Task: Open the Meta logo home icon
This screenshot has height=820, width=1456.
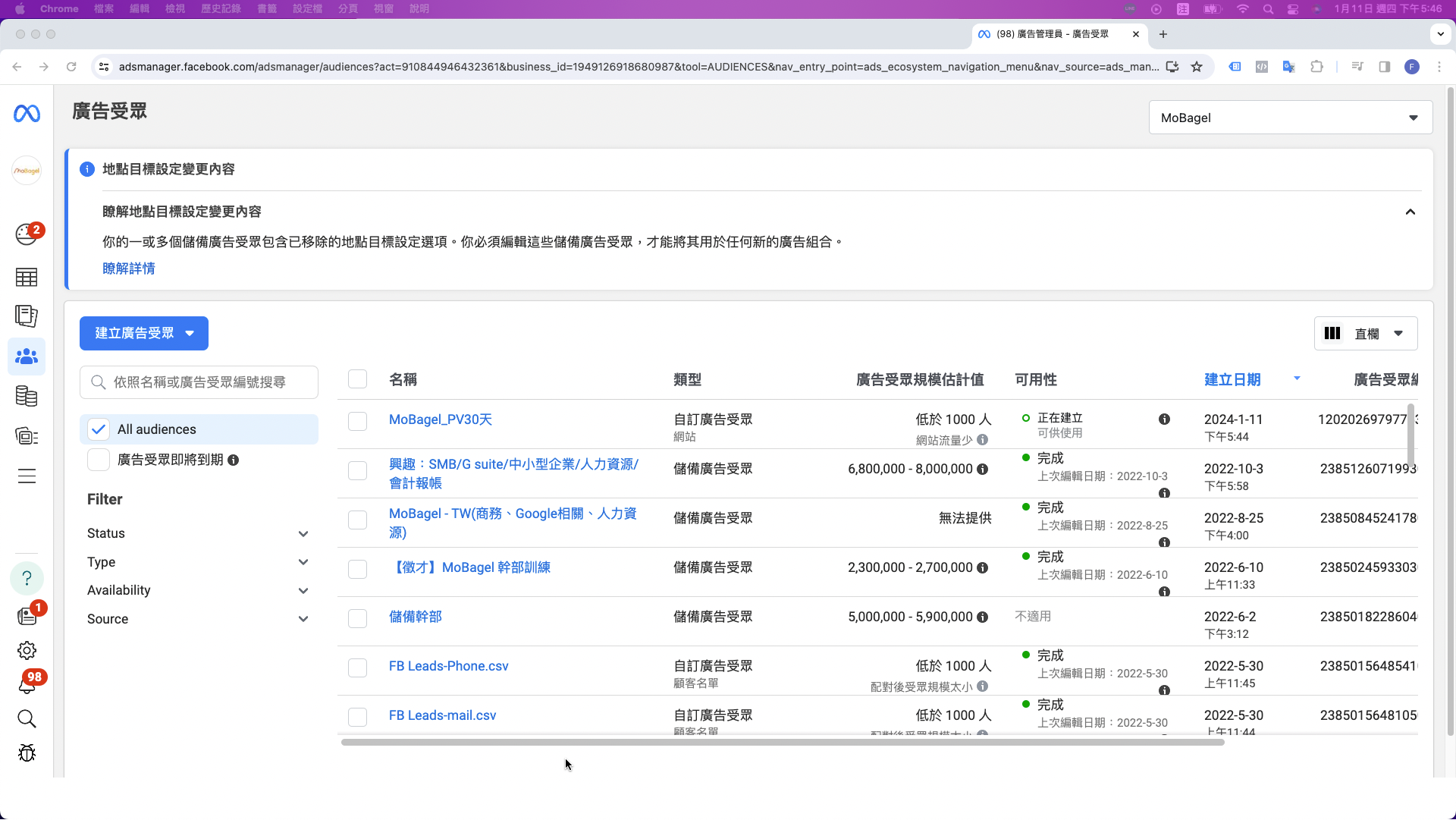Action: click(27, 114)
